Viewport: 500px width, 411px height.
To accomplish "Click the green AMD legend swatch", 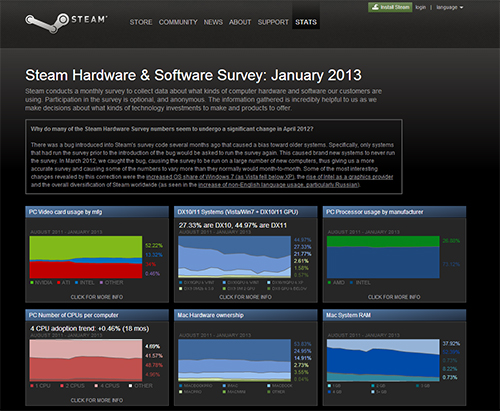I will coord(329,283).
